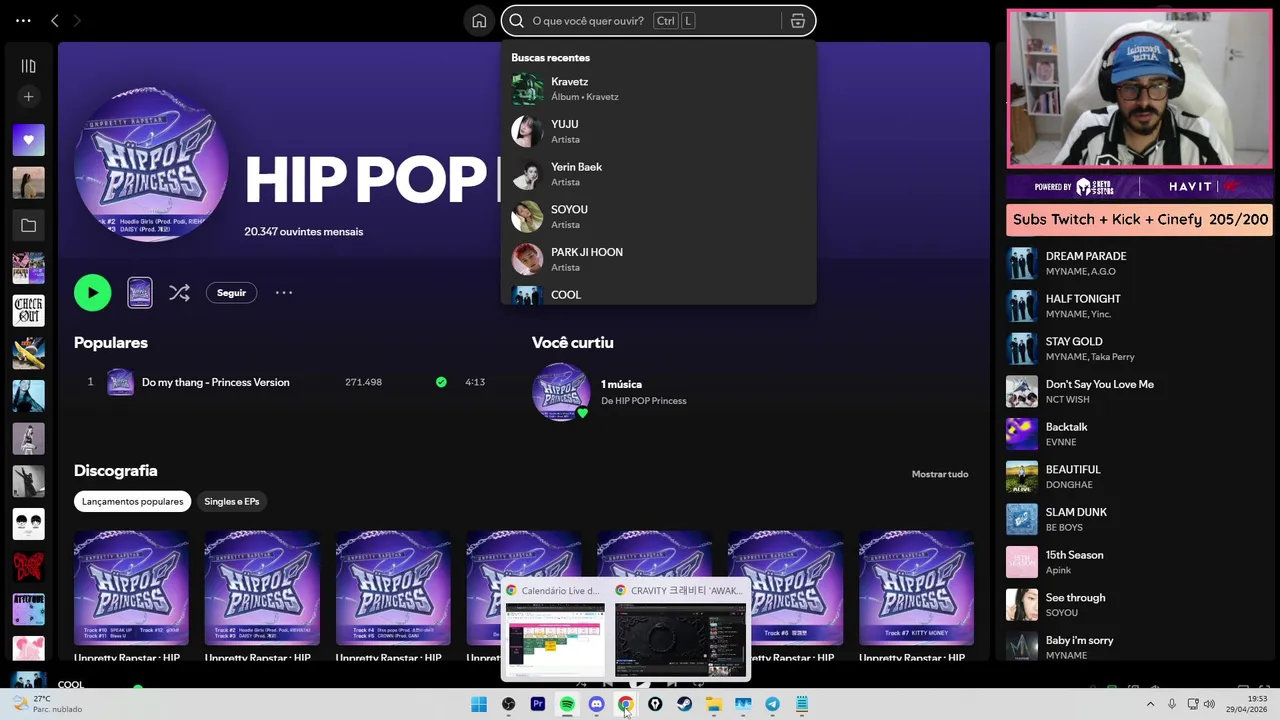This screenshot has height=720, width=1280.
Task: Open the folder icon in library sidebar
Action: tap(28, 226)
